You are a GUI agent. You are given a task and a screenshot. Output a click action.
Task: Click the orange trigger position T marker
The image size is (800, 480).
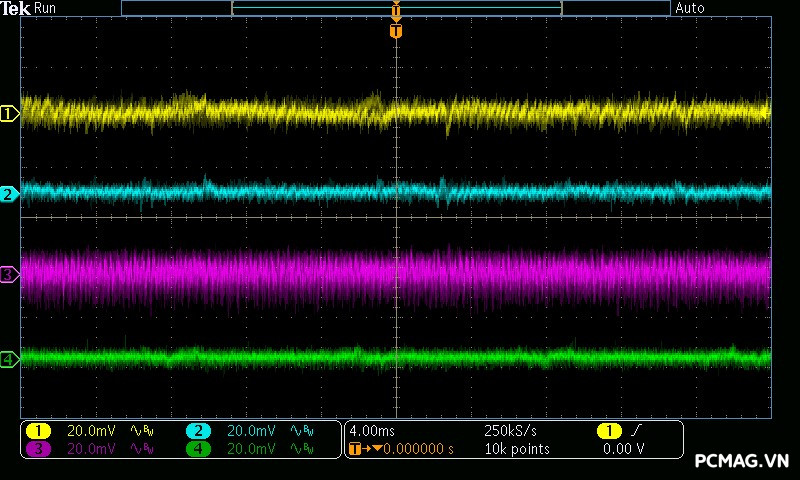click(396, 31)
